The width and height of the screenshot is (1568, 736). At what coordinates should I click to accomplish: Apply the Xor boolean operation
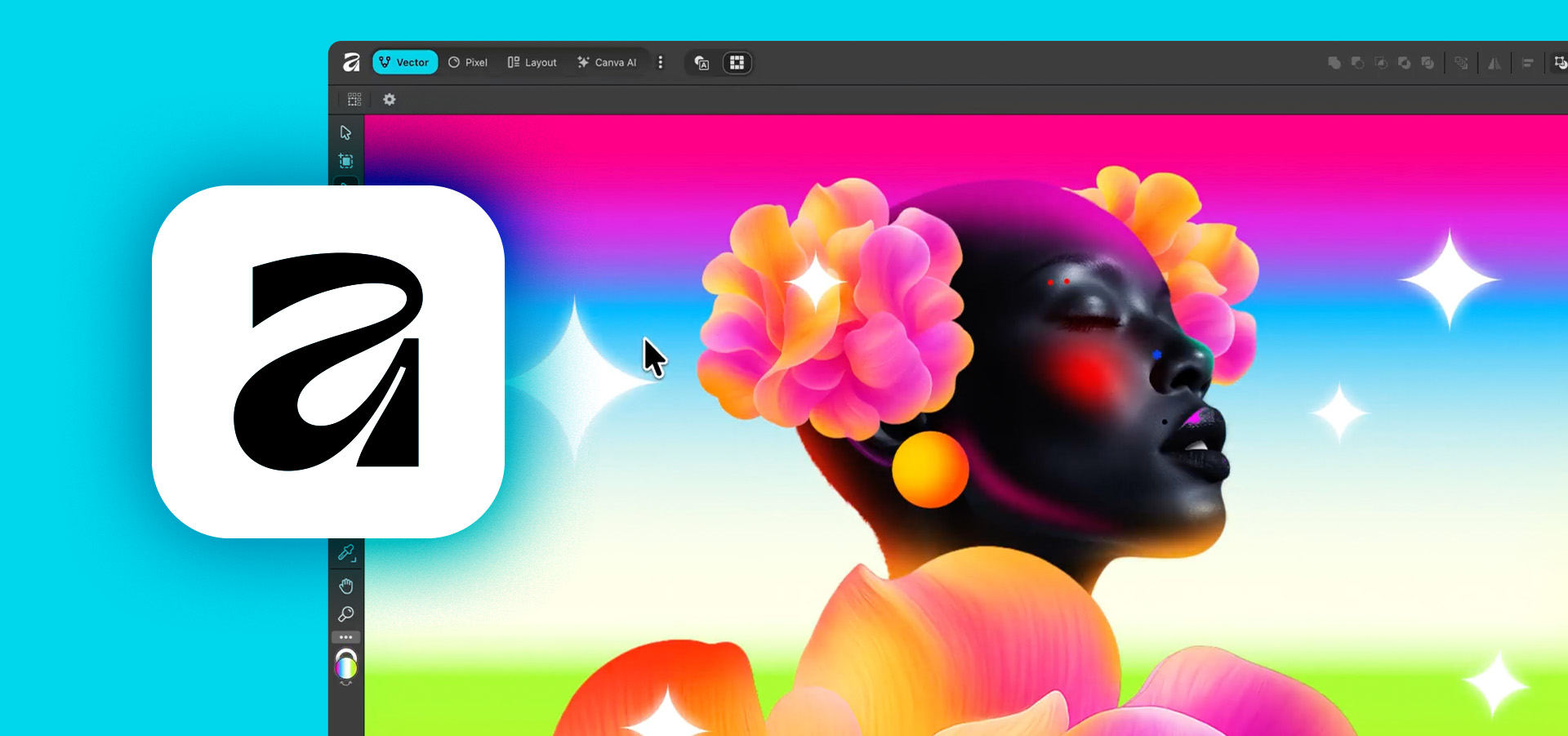[1404, 63]
